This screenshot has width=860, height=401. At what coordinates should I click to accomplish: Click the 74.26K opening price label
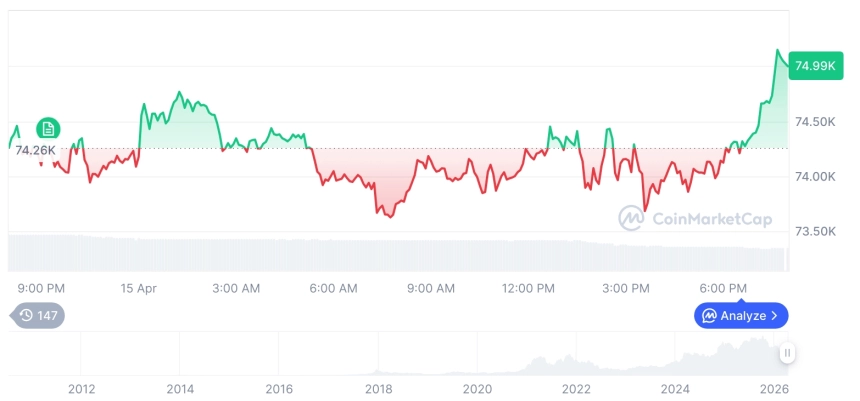coord(34,150)
